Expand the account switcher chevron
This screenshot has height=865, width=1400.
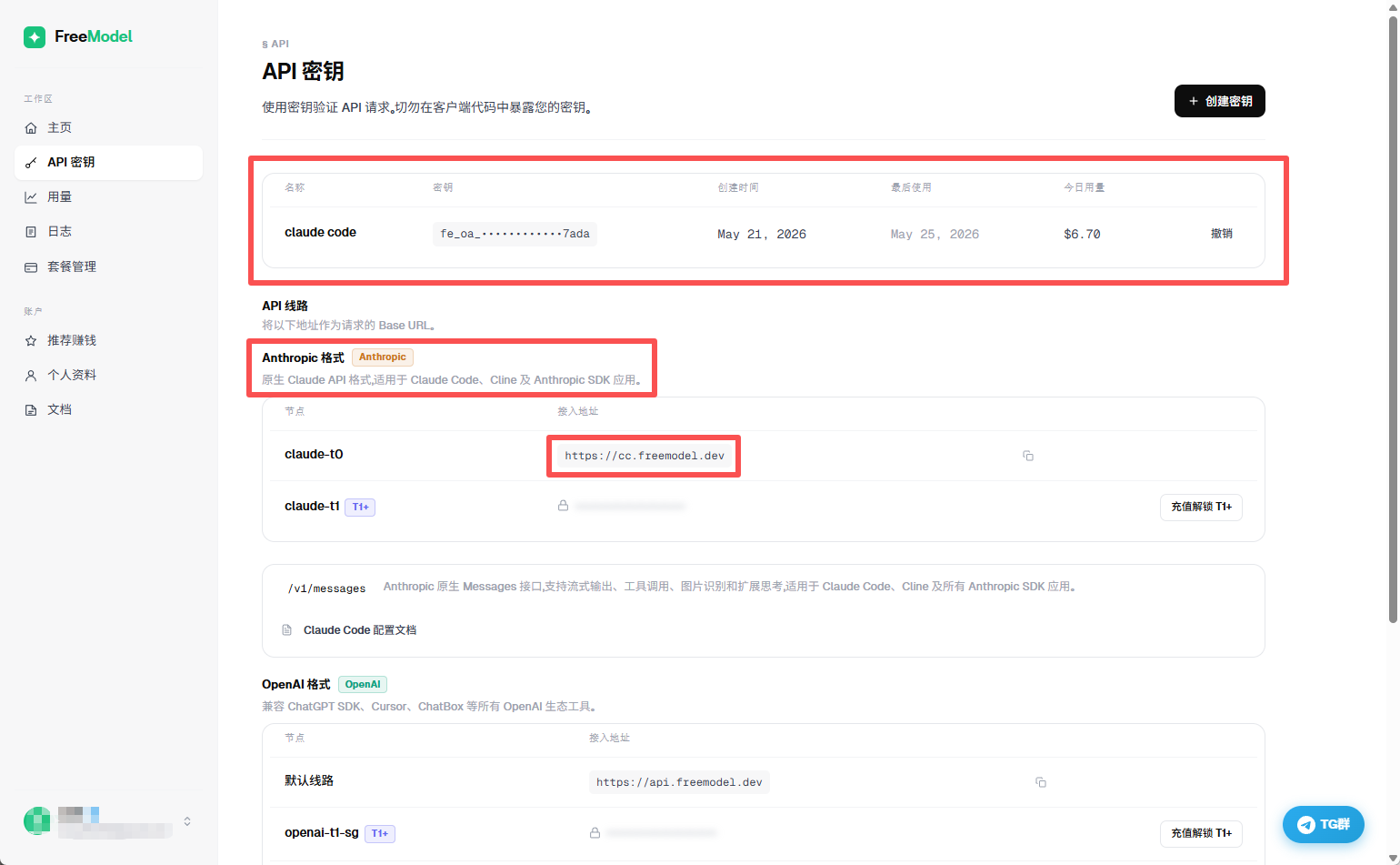point(187,821)
